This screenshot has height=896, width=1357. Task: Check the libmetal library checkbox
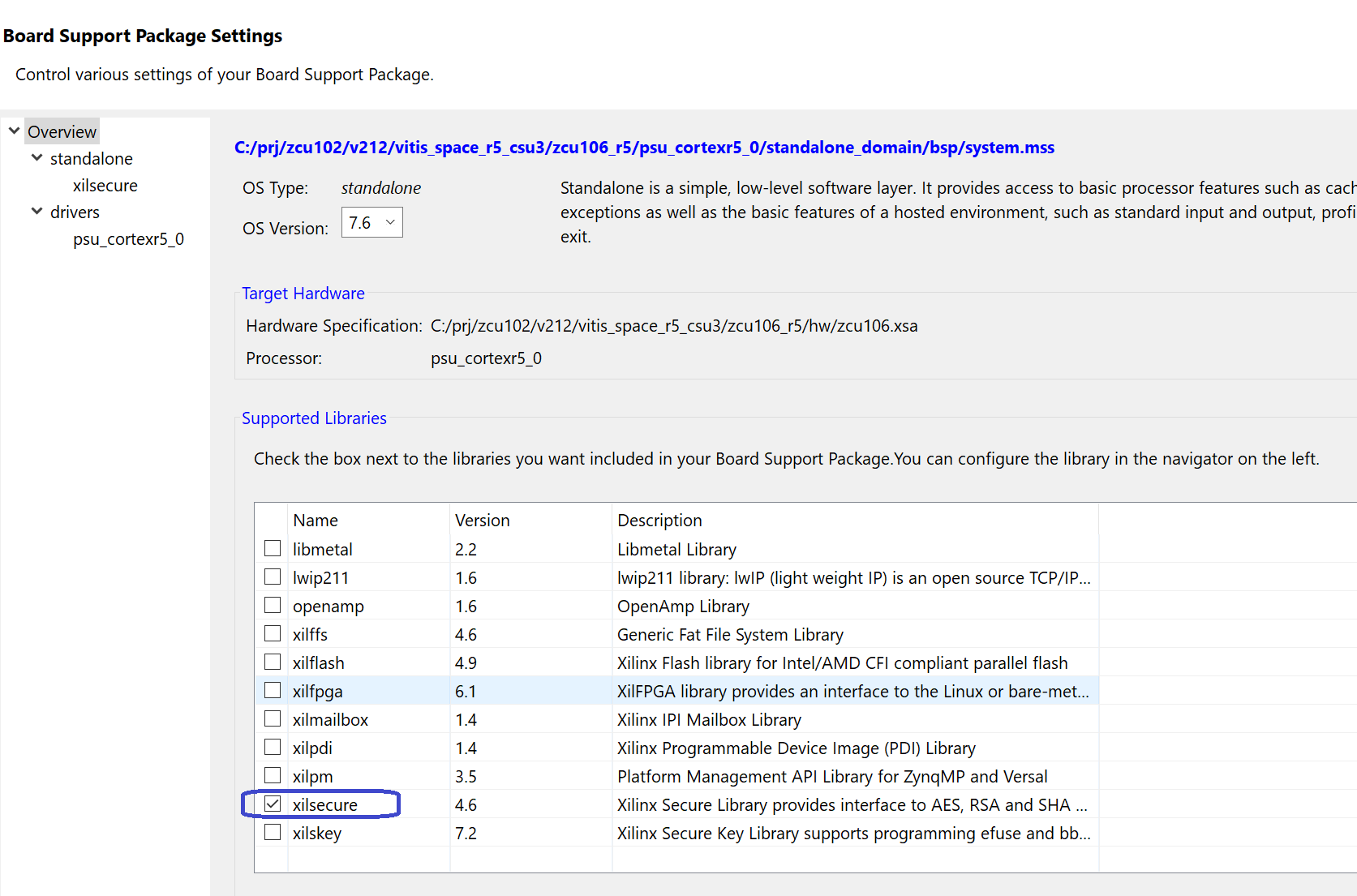[273, 549]
